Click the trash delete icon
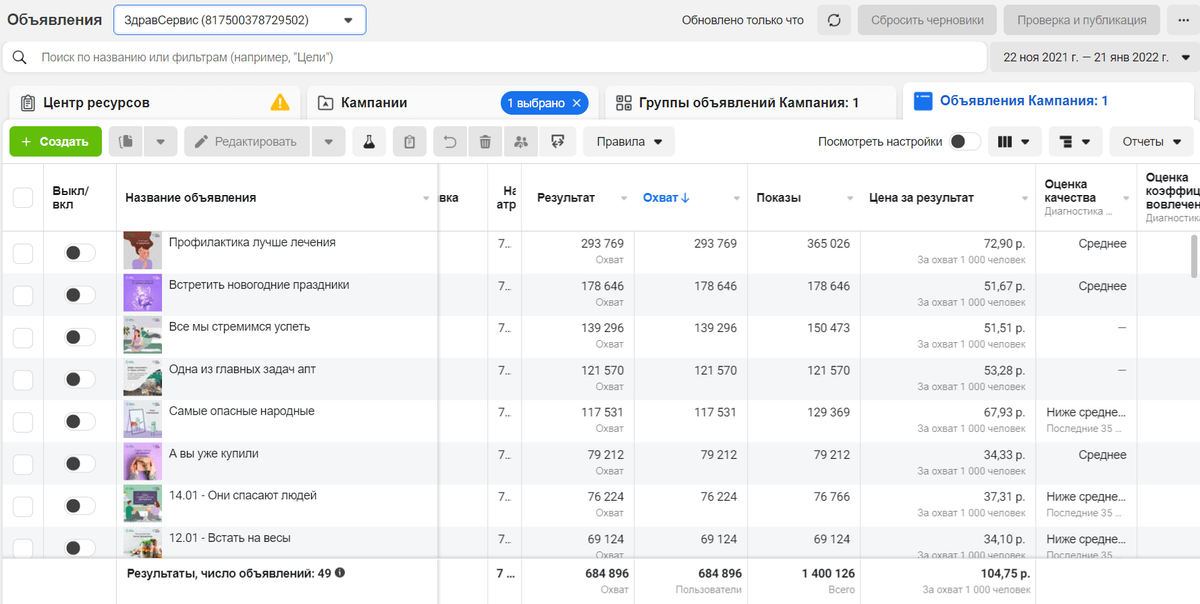Viewport: 1200px width, 604px height. point(485,142)
